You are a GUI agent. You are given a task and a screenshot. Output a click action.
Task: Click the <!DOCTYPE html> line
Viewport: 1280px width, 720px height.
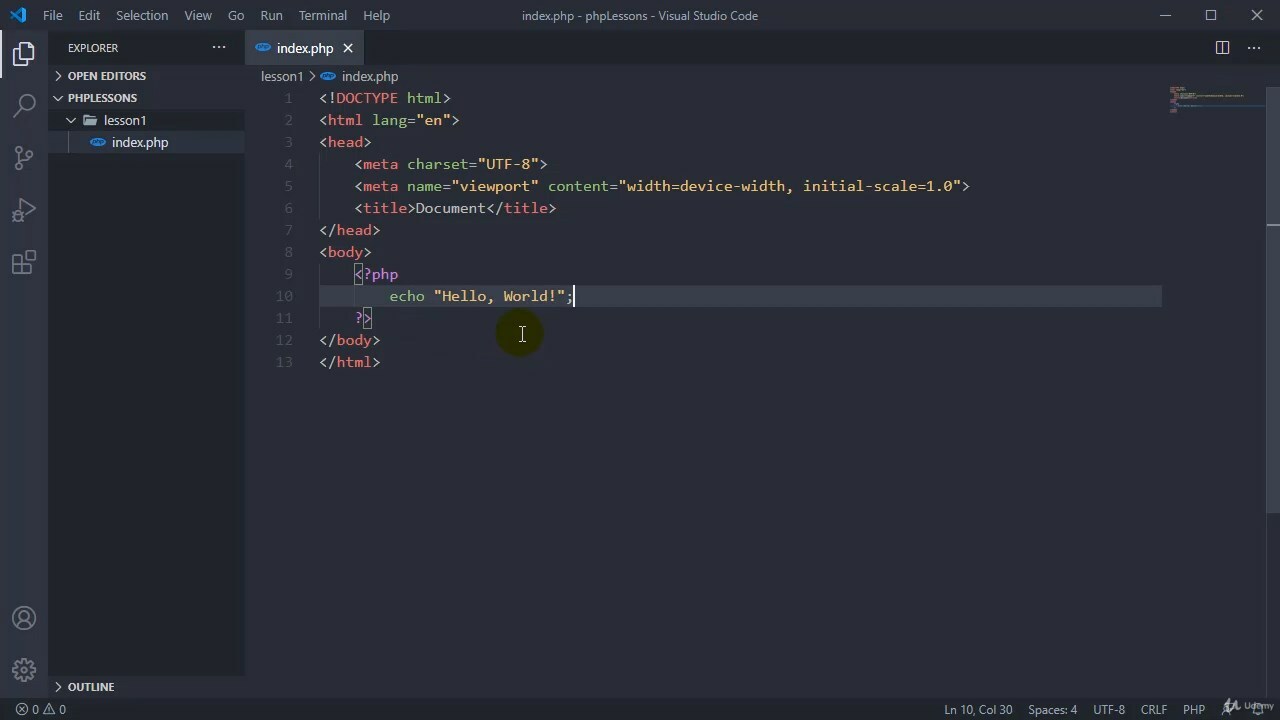coord(385,98)
